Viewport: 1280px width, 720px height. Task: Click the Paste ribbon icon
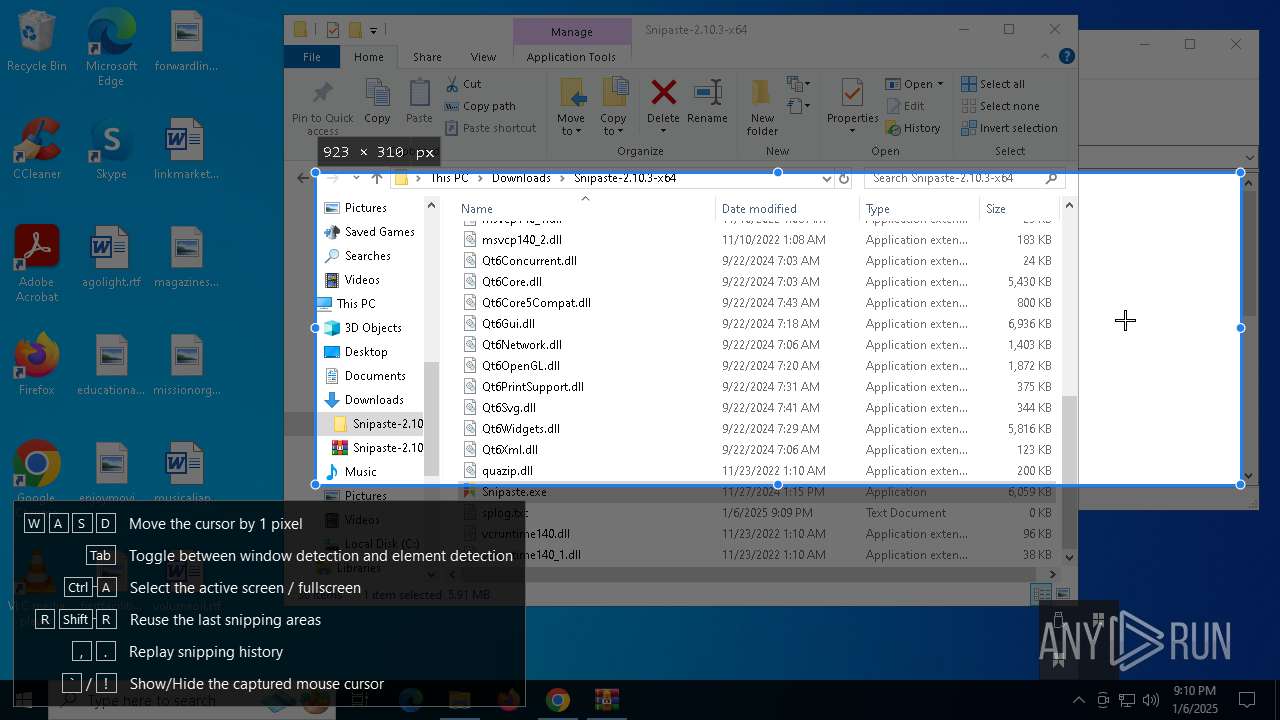[419, 94]
